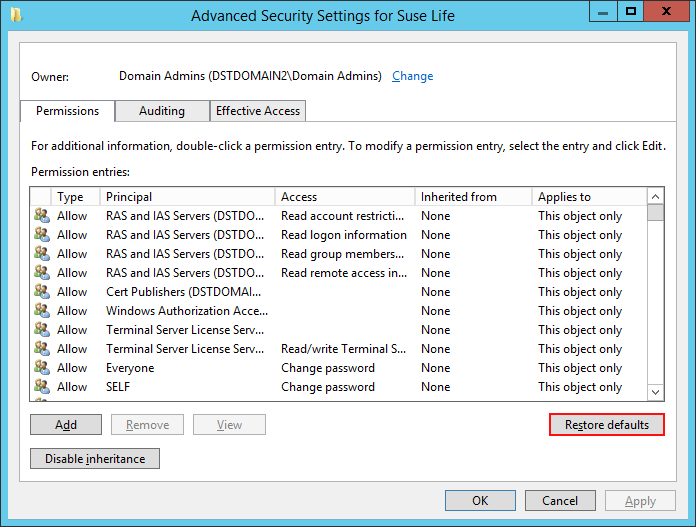The width and height of the screenshot is (696, 527).
Task: Click the View button
Action: (229, 425)
